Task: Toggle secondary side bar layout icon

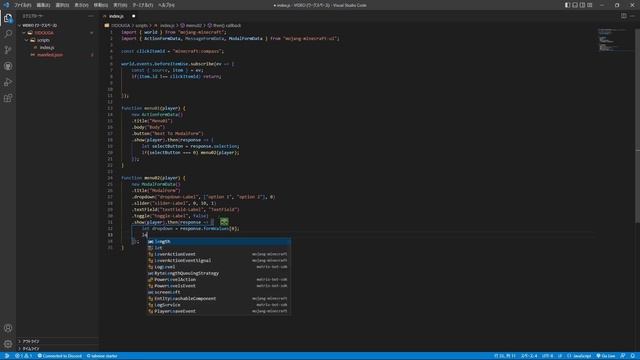Action: 582,5
